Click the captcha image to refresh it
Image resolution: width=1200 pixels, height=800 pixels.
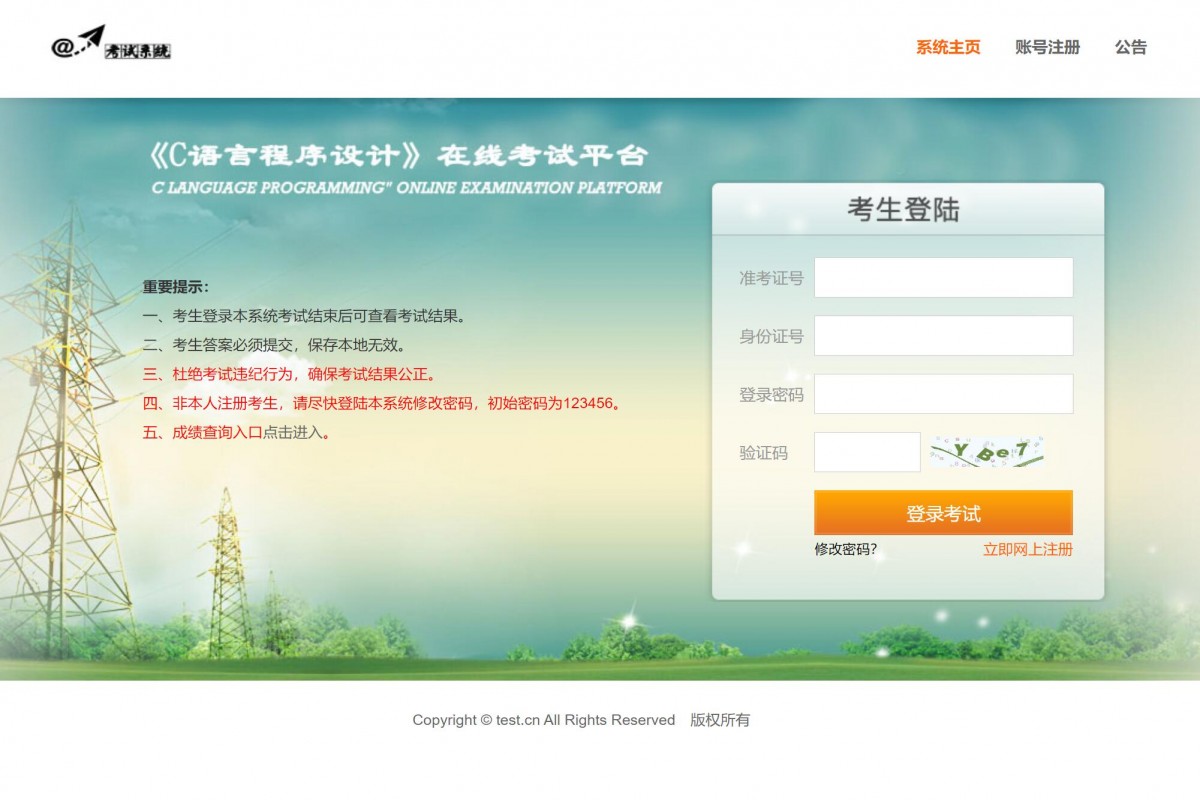(988, 452)
